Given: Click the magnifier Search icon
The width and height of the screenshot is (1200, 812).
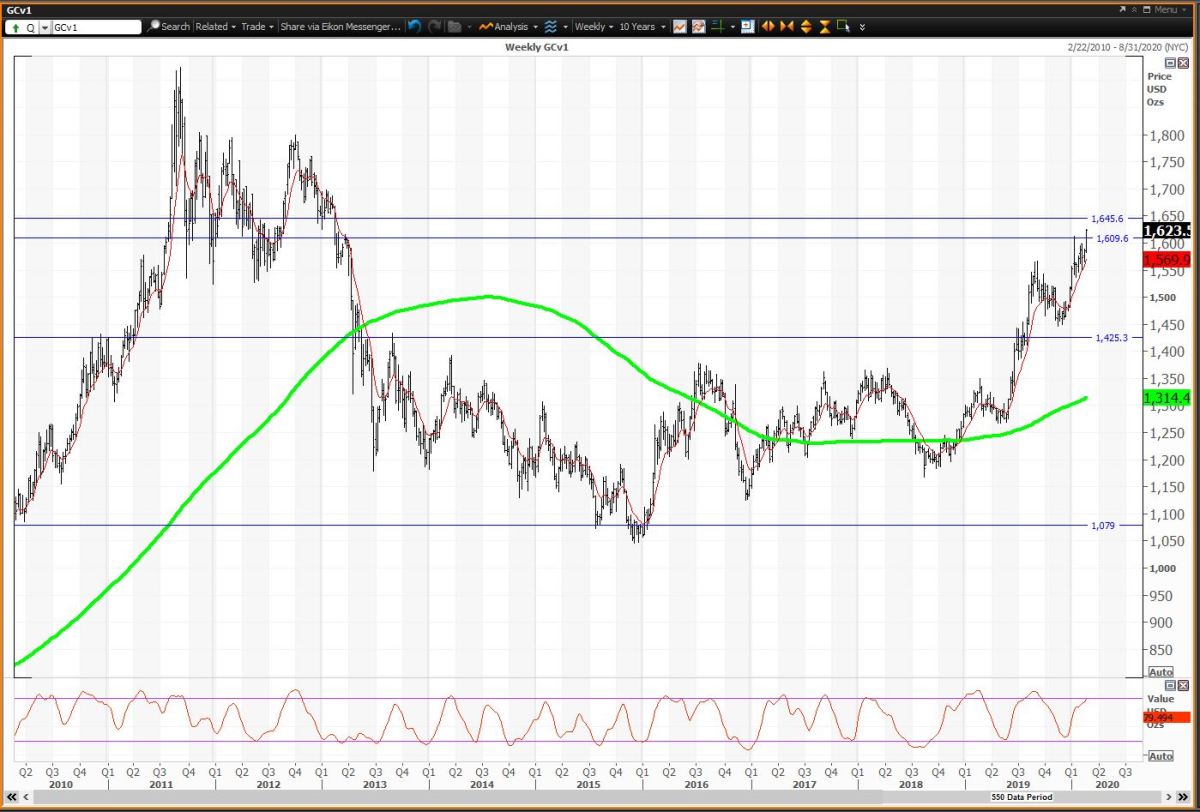Looking at the screenshot, I should click(x=152, y=27).
